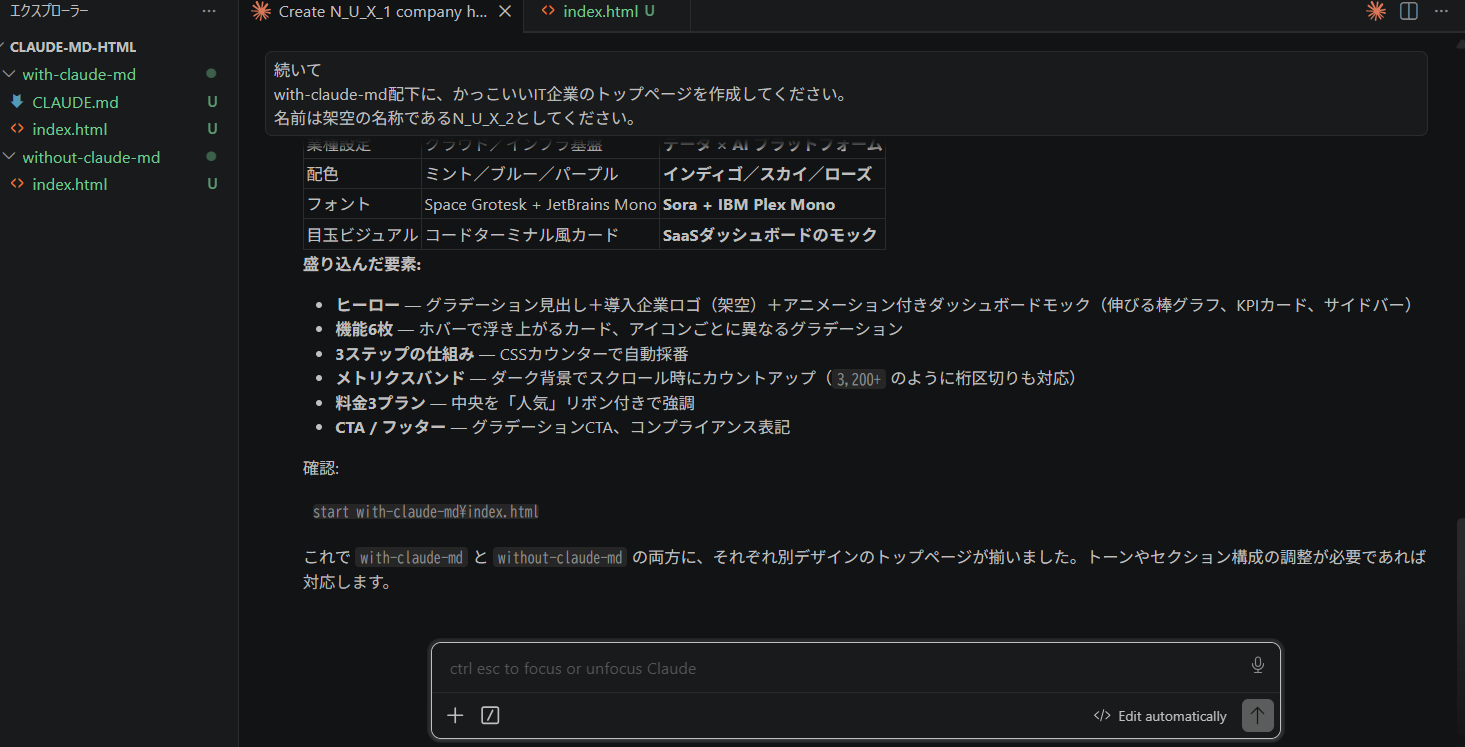Click the U status badge beside CLAUDE.md
This screenshot has width=1465, height=747.
tap(212, 102)
